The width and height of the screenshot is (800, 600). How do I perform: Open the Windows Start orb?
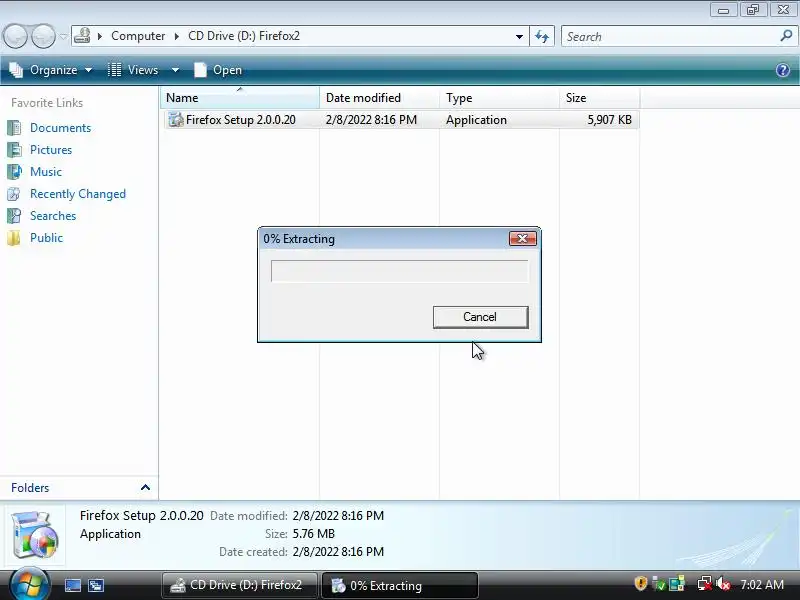(x=30, y=585)
